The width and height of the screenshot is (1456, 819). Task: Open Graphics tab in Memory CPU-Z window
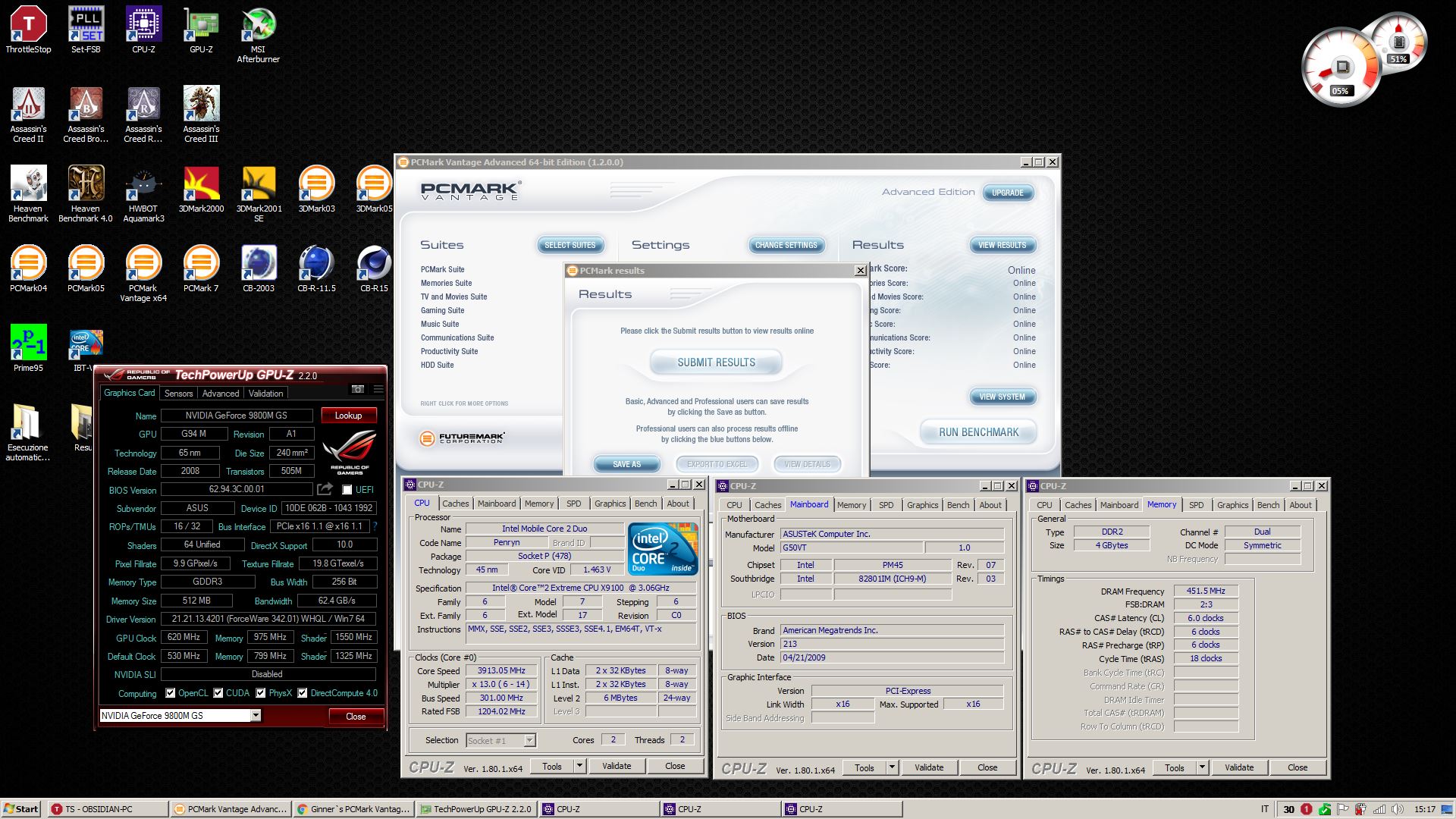(x=1232, y=505)
